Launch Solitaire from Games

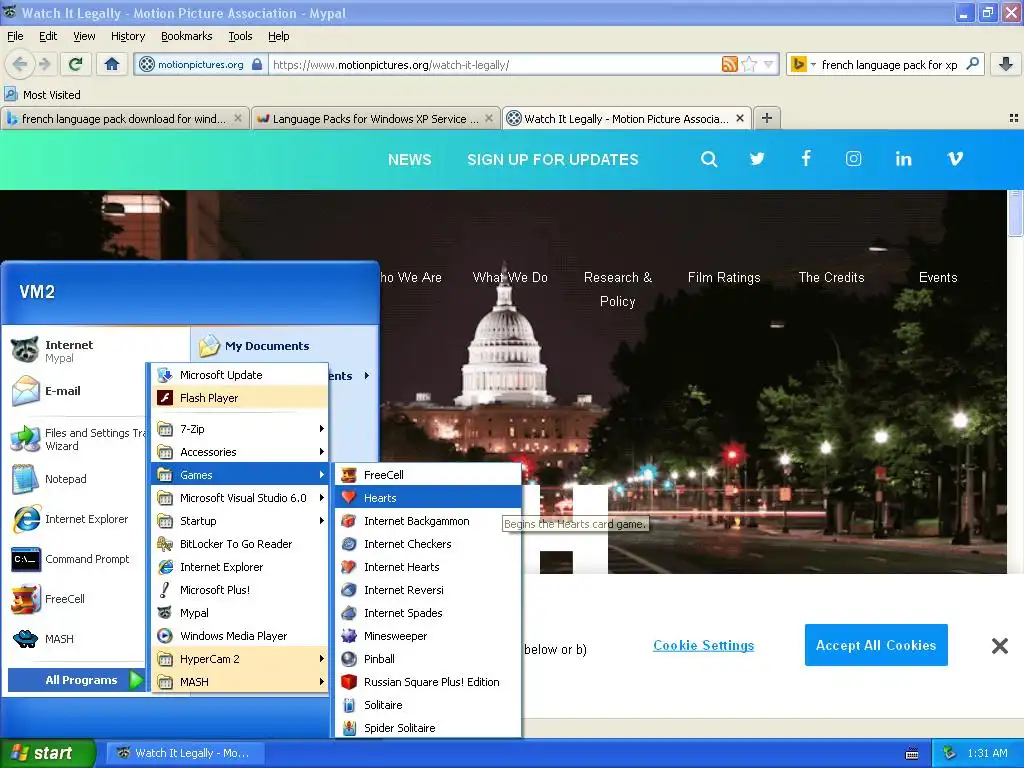coord(428,705)
